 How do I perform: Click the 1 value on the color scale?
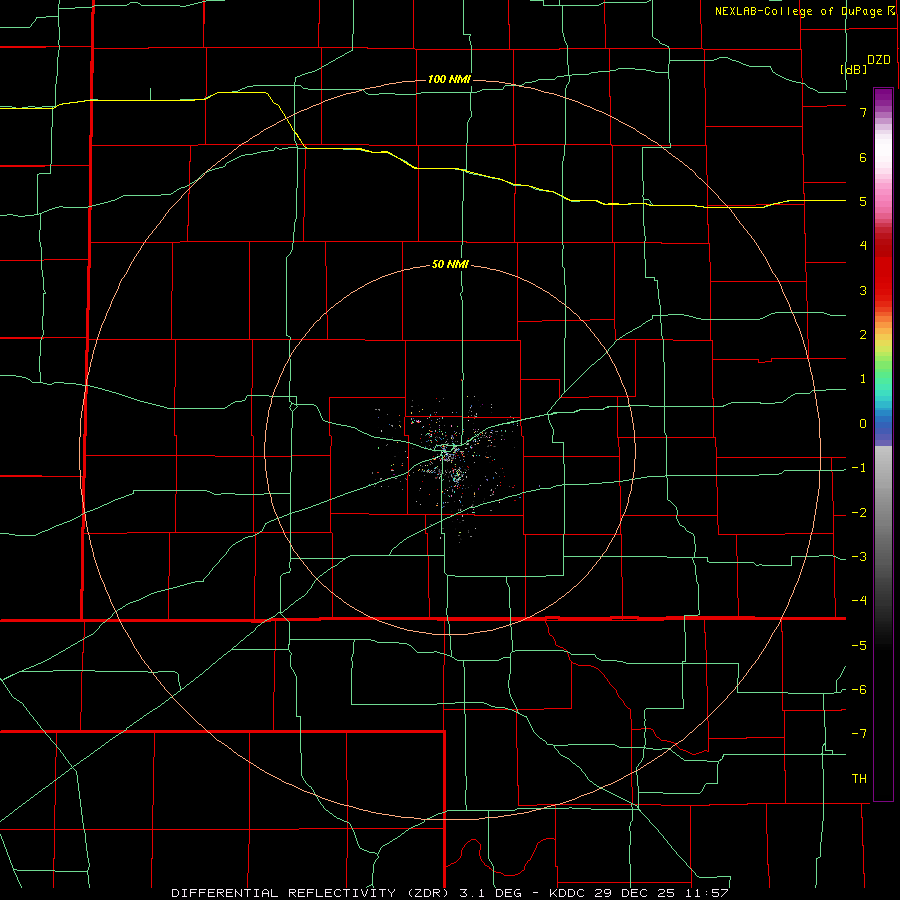click(863, 379)
